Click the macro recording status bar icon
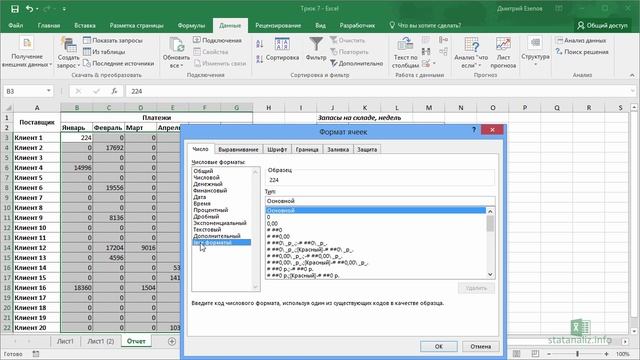This screenshot has width=640, height=360. (x=36, y=354)
